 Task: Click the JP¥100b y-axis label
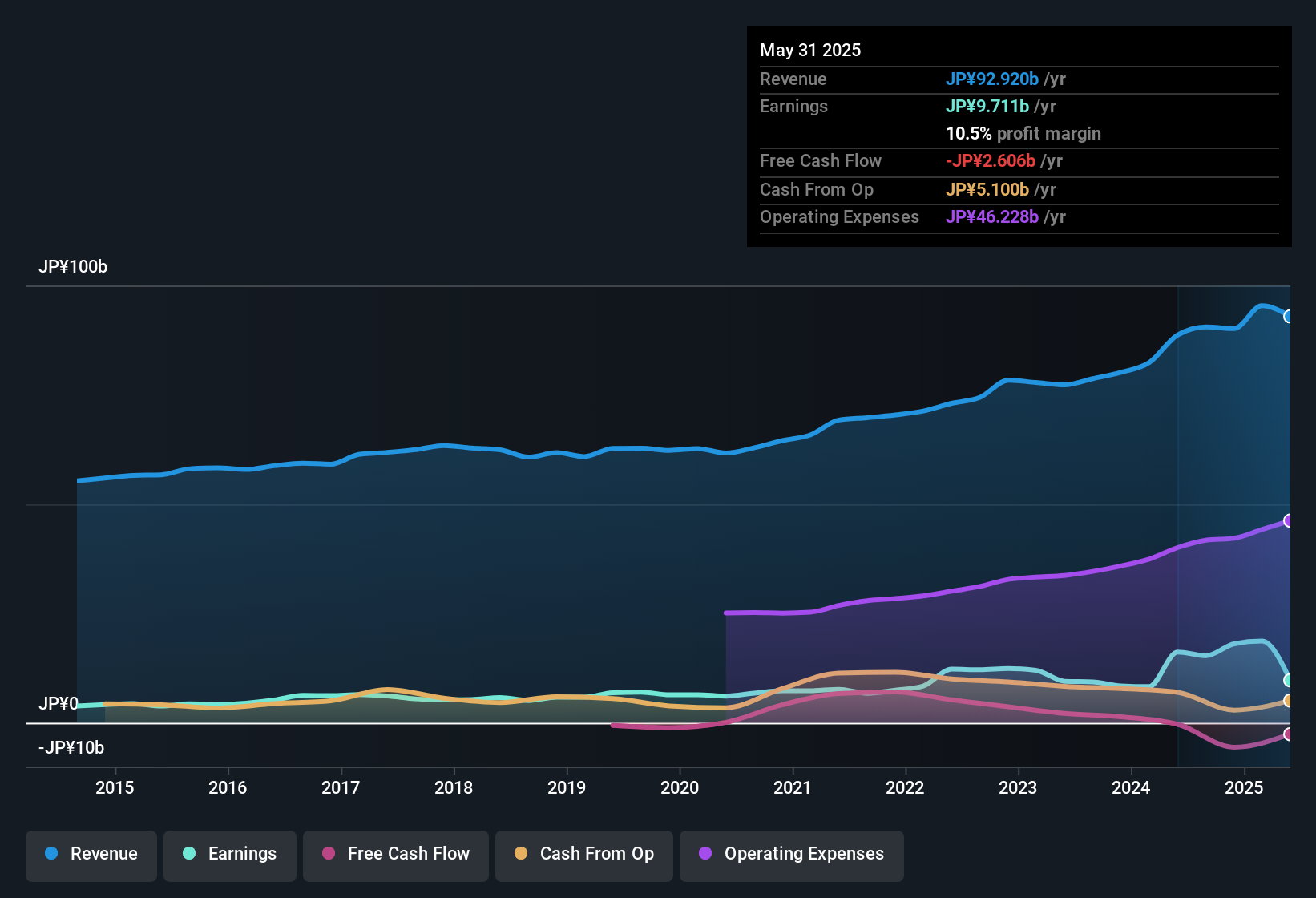click(73, 267)
